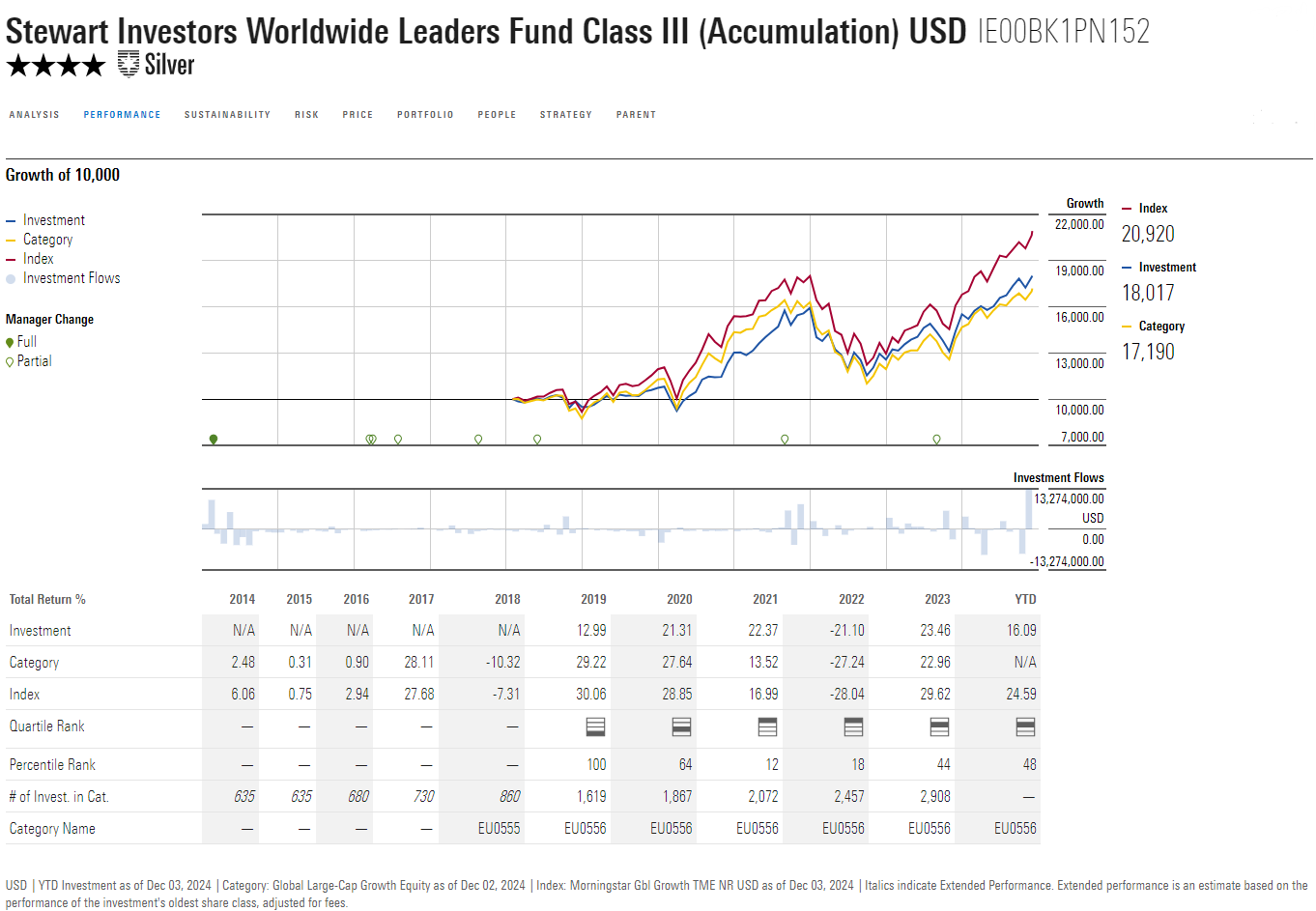Click the 2020 column header

(x=679, y=599)
